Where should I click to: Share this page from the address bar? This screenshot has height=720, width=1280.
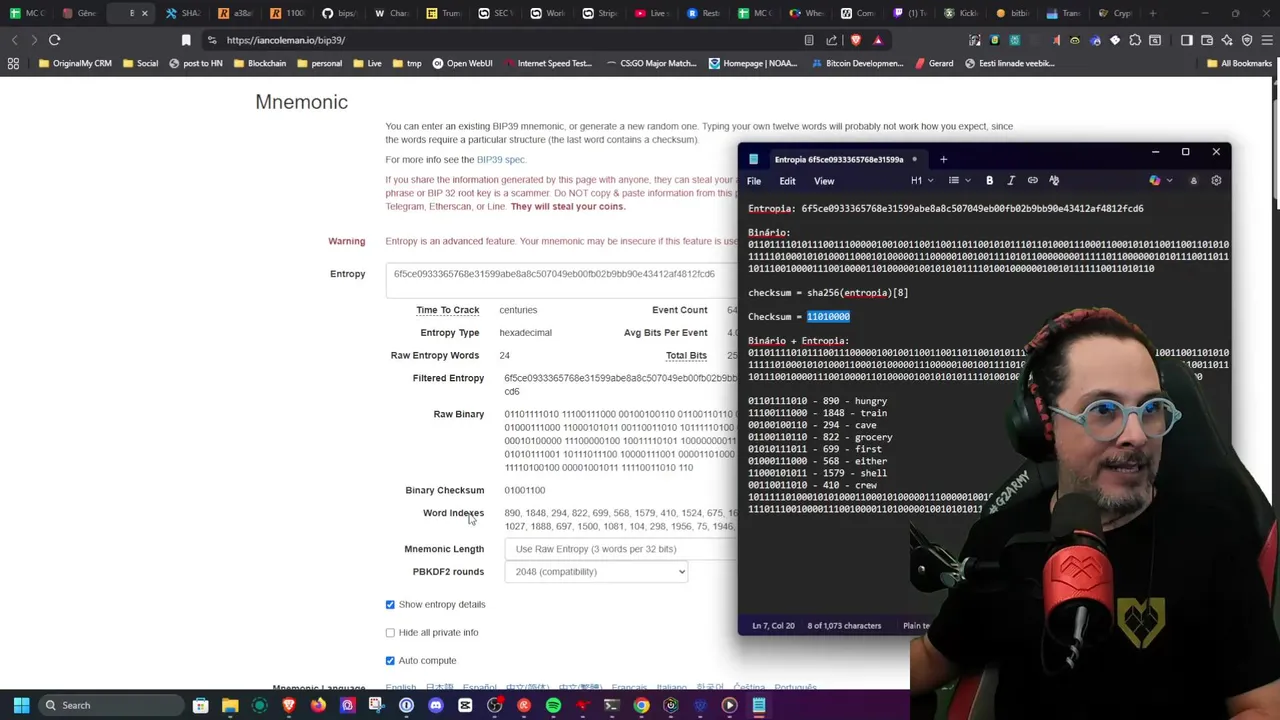click(832, 40)
